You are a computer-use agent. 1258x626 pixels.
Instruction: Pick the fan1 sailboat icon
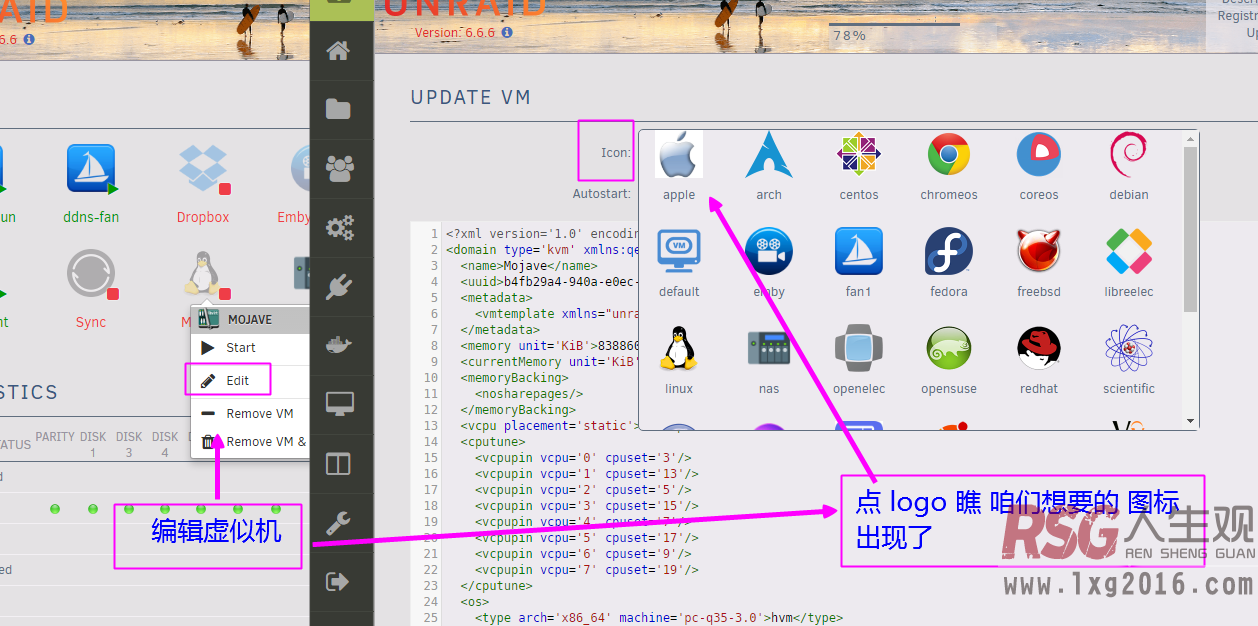pyautogui.click(x=859, y=251)
